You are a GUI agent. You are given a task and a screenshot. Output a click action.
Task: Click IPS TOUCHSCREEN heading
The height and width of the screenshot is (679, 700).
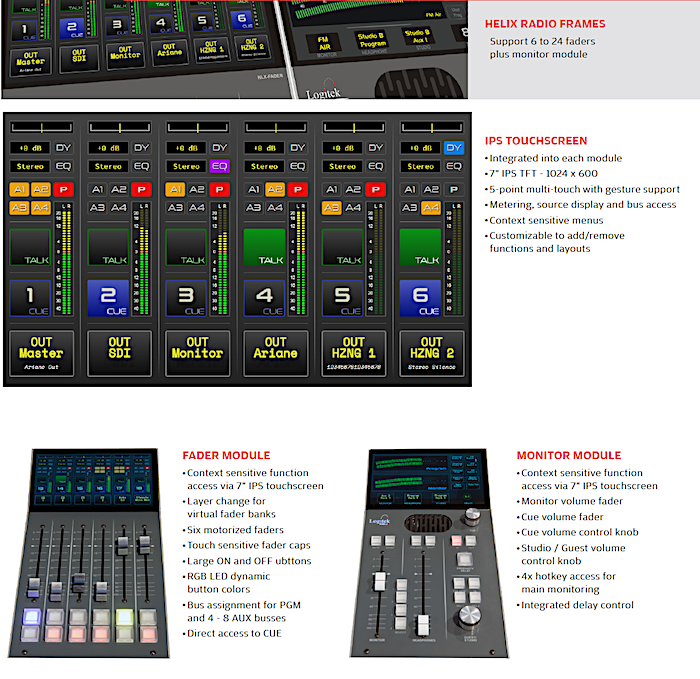[536, 141]
